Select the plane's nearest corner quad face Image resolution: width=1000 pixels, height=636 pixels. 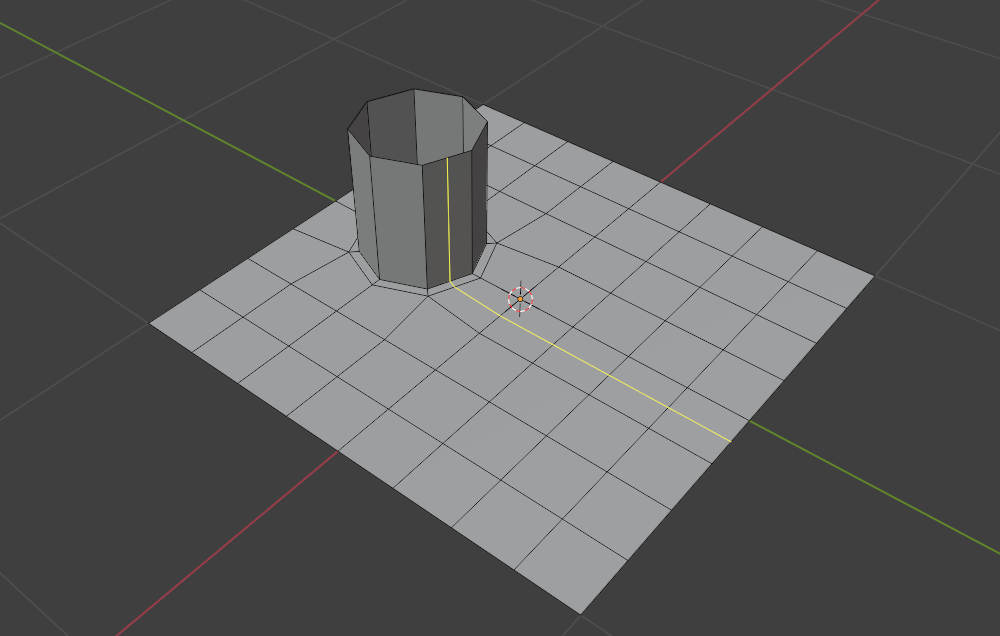click(571, 566)
